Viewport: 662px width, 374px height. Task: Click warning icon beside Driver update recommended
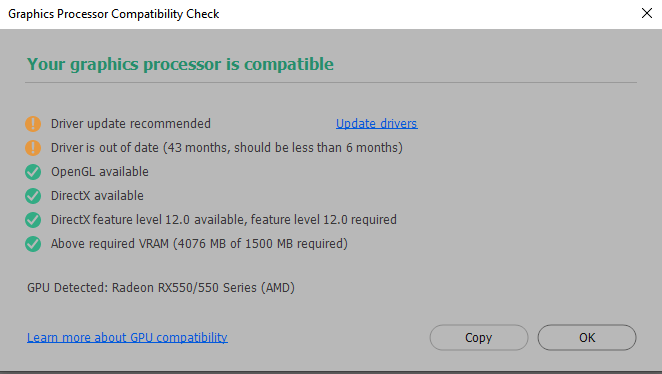tap(33, 124)
